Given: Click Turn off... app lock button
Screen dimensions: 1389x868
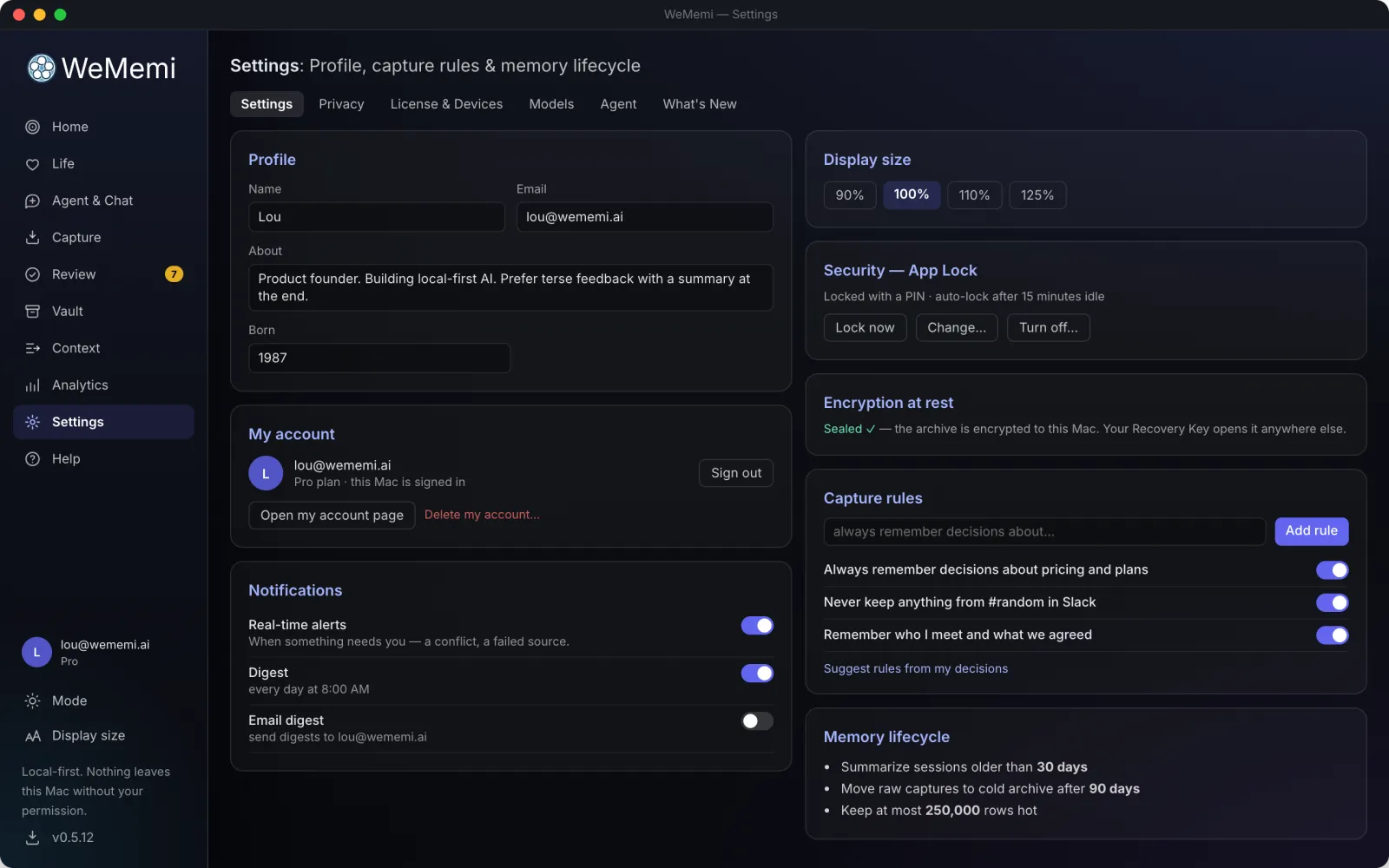Looking at the screenshot, I should (1048, 328).
